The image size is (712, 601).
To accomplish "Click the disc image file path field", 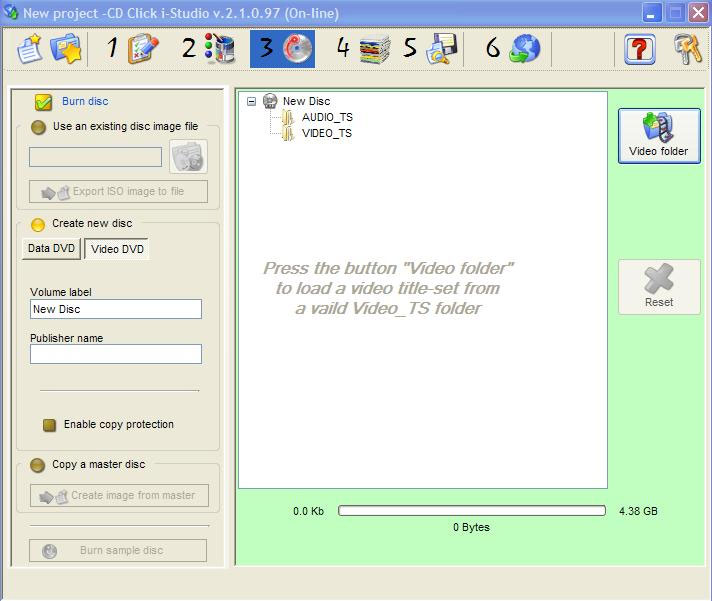I will pos(95,157).
